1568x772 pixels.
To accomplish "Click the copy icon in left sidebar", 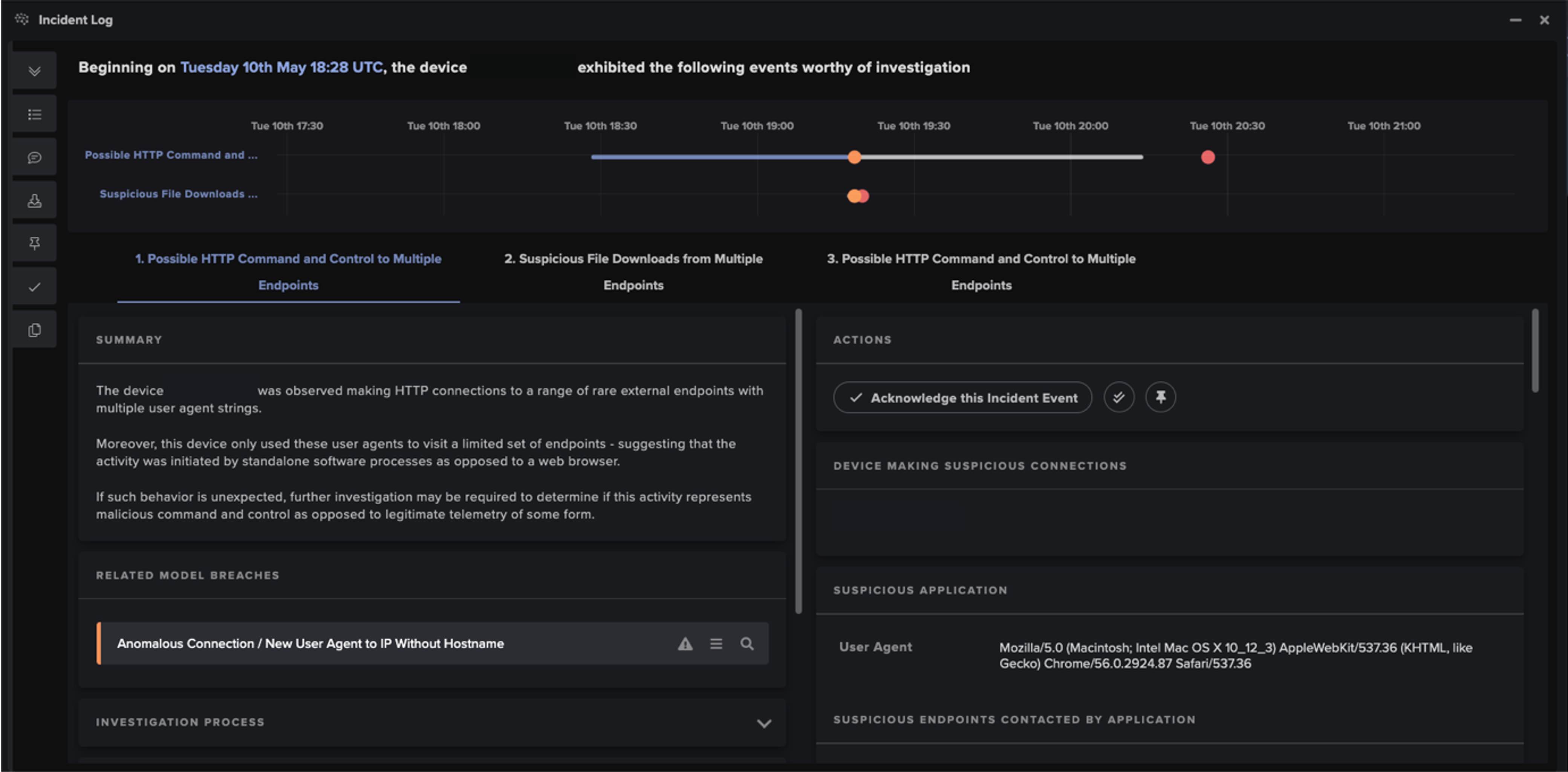I will pos(35,330).
